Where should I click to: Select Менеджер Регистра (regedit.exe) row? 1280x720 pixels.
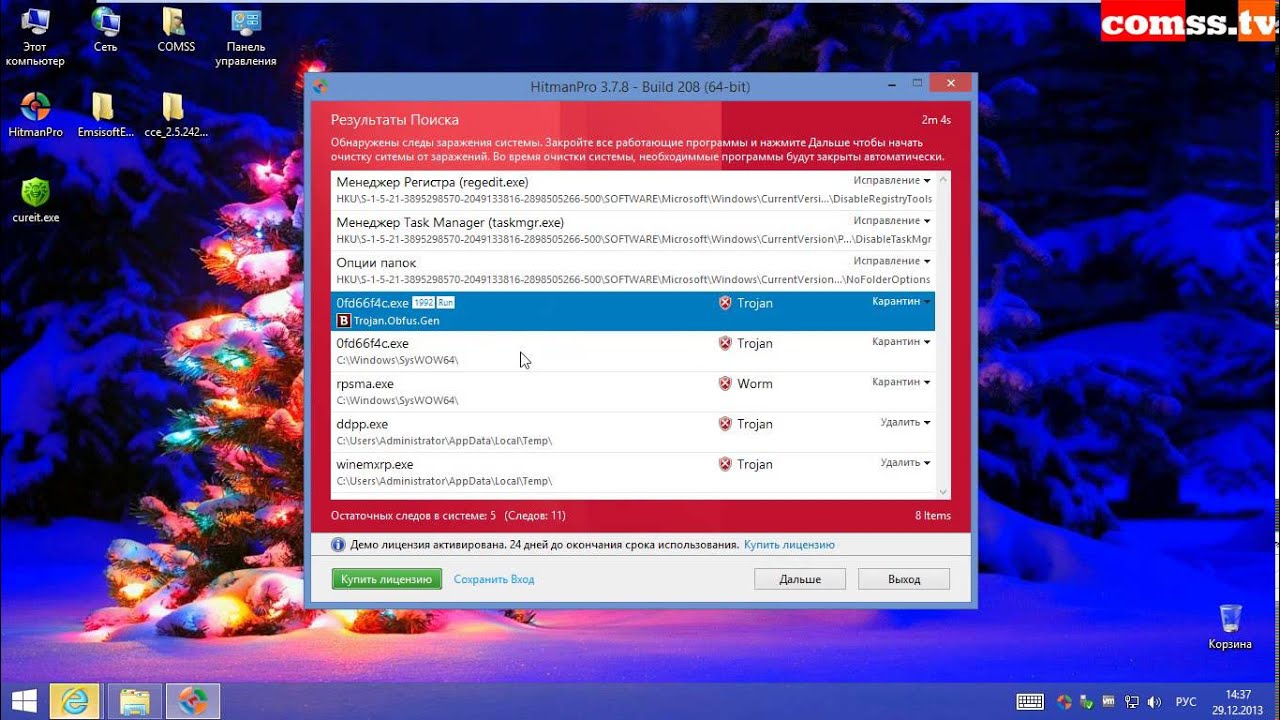coord(633,190)
